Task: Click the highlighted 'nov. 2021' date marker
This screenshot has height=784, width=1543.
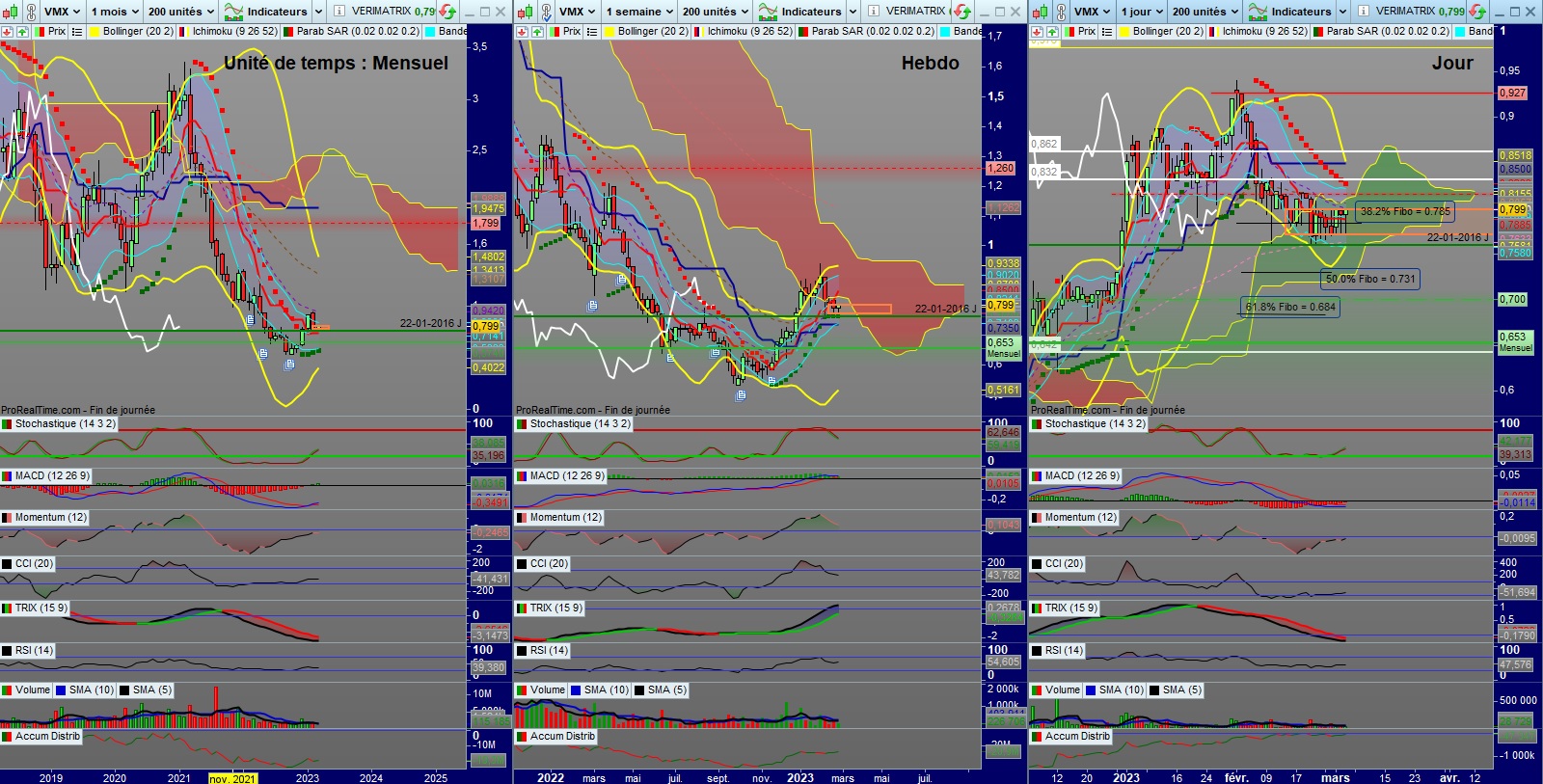Action: click(x=233, y=778)
